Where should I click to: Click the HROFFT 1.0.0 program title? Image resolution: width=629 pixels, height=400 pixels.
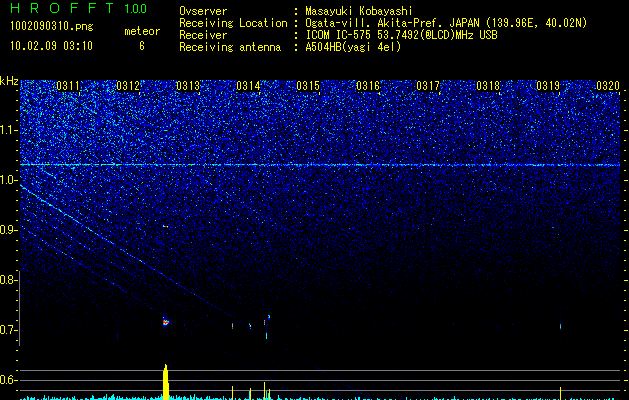79,8
